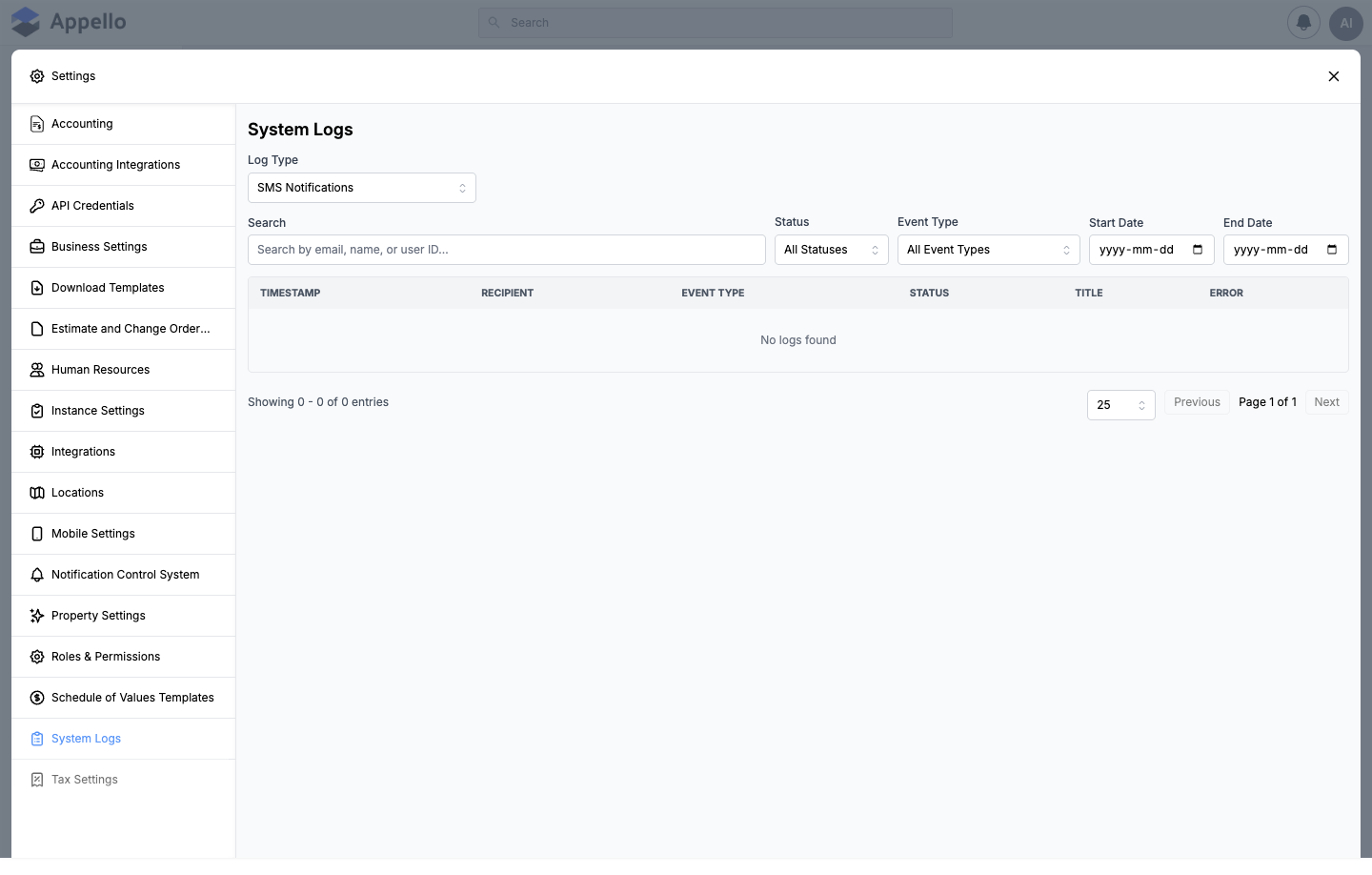This screenshot has width=1372, height=875.
Task: Click the notifications bell in top bar
Action: pyautogui.click(x=1303, y=23)
